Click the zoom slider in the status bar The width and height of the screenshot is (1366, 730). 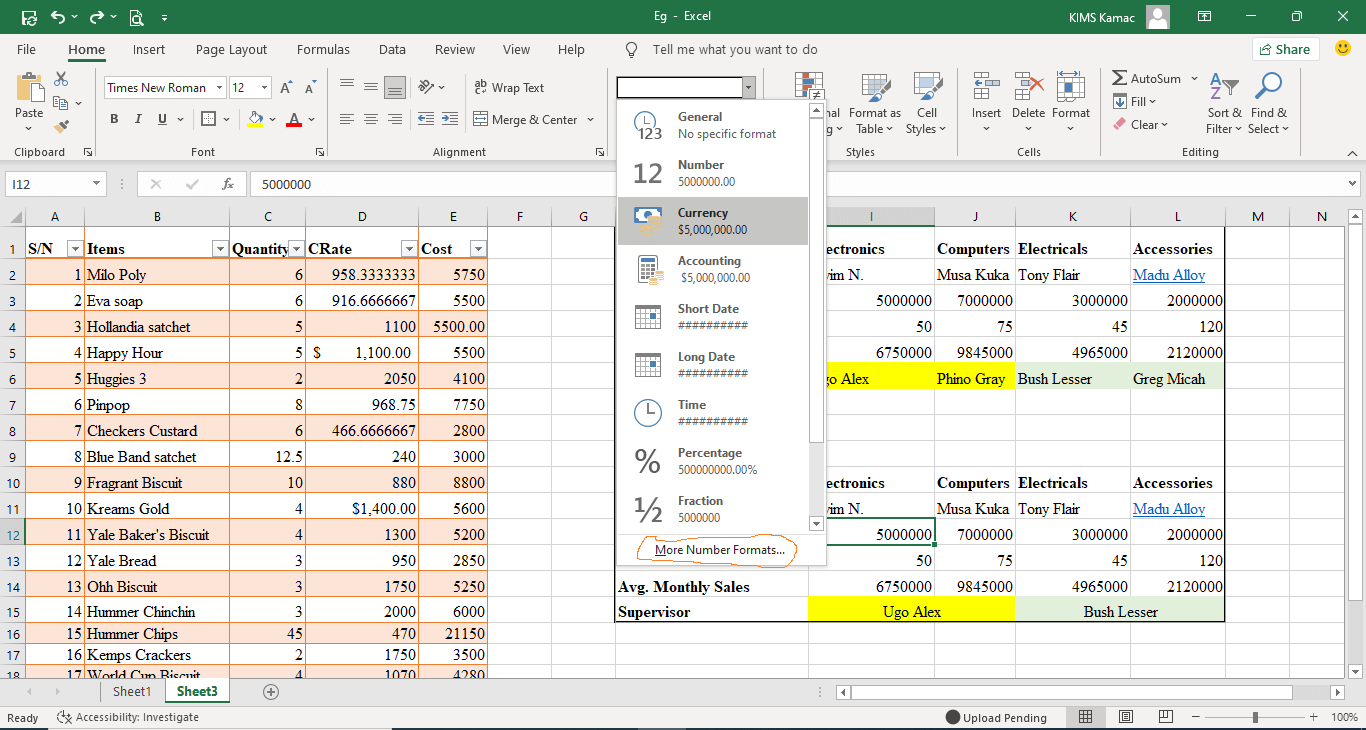(1254, 717)
